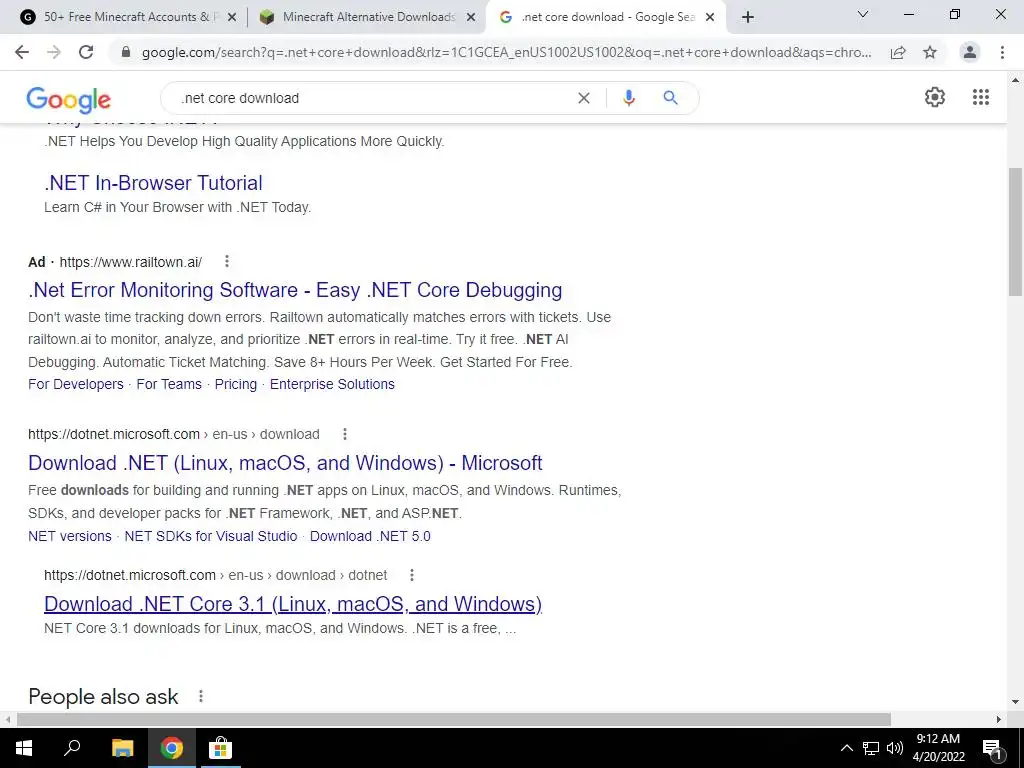Viewport: 1024px width, 768px height.
Task: Open options for .NET Core 3.1 result
Action: point(411,575)
